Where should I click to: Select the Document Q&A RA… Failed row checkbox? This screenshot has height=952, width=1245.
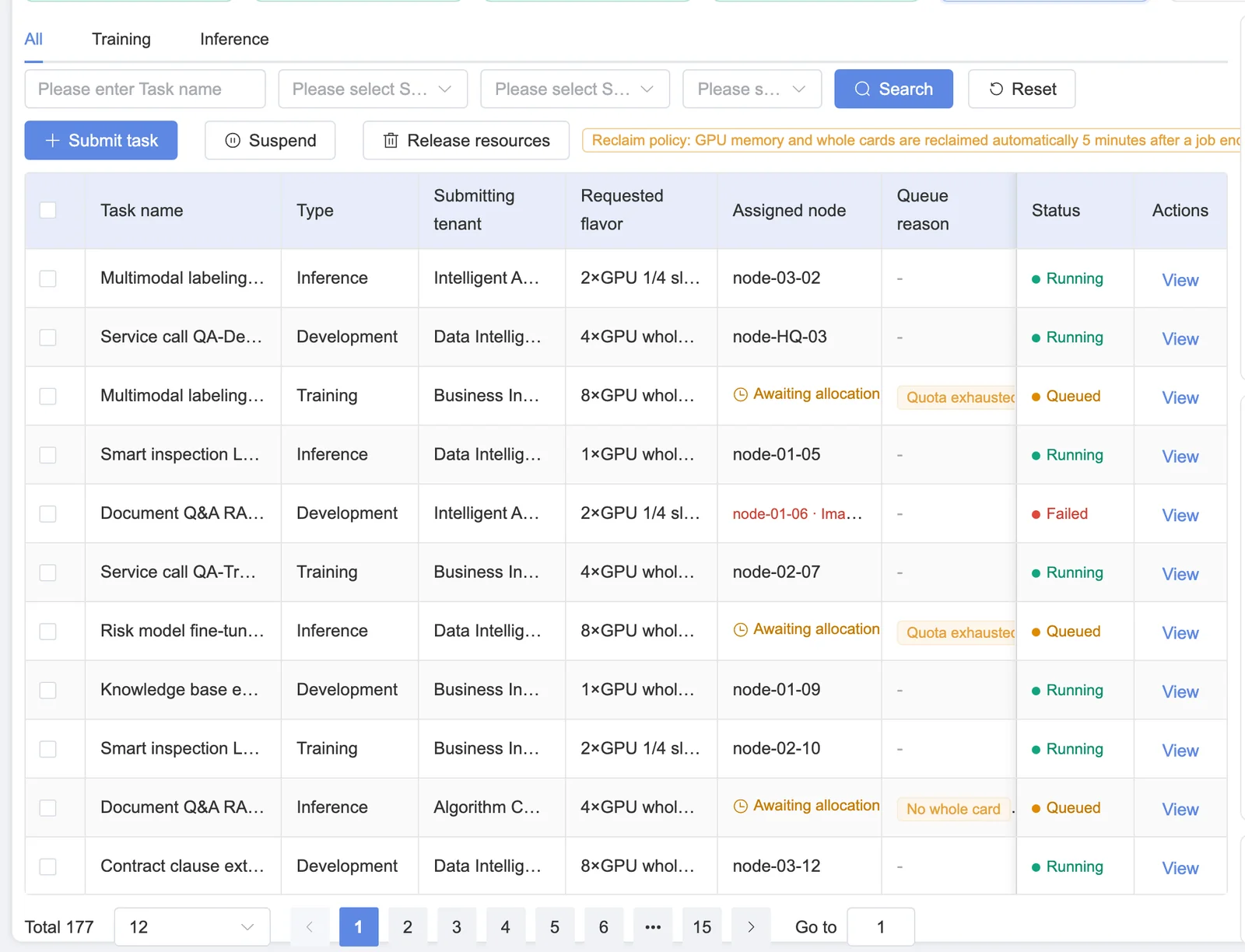pyautogui.click(x=48, y=514)
